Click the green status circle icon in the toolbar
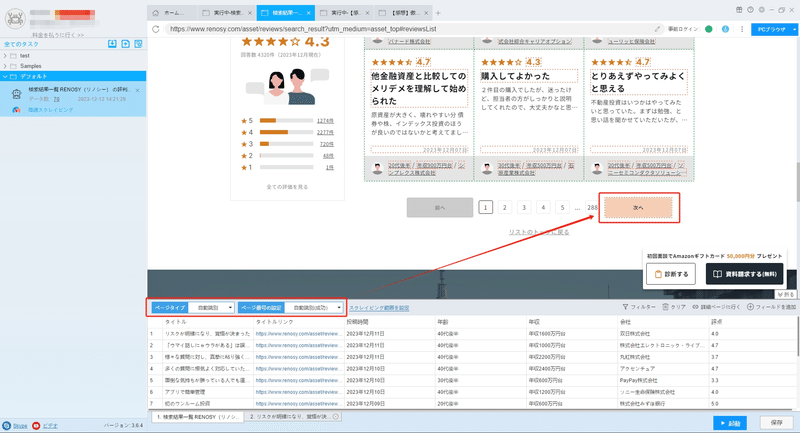 pos(709,29)
